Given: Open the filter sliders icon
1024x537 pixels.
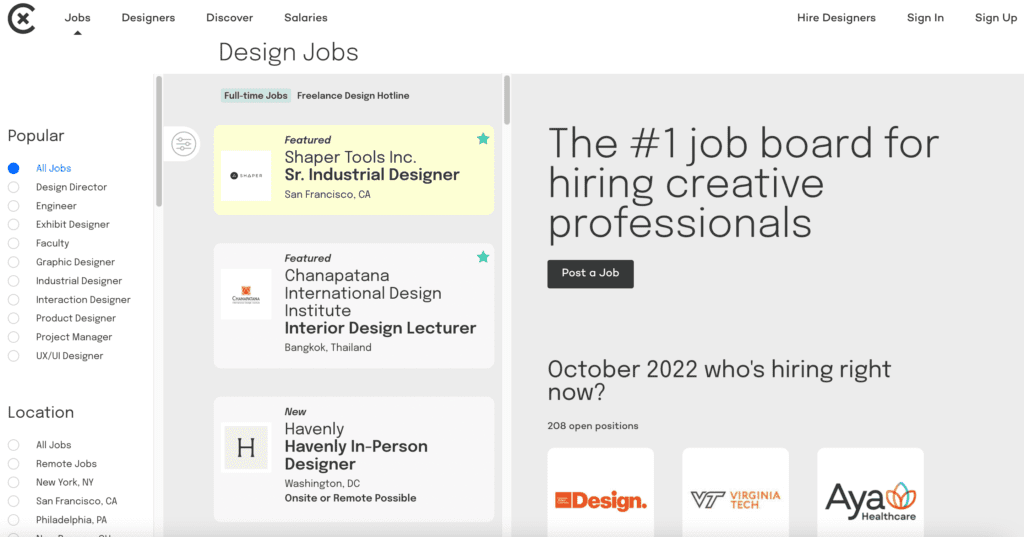Looking at the screenshot, I should click(184, 144).
